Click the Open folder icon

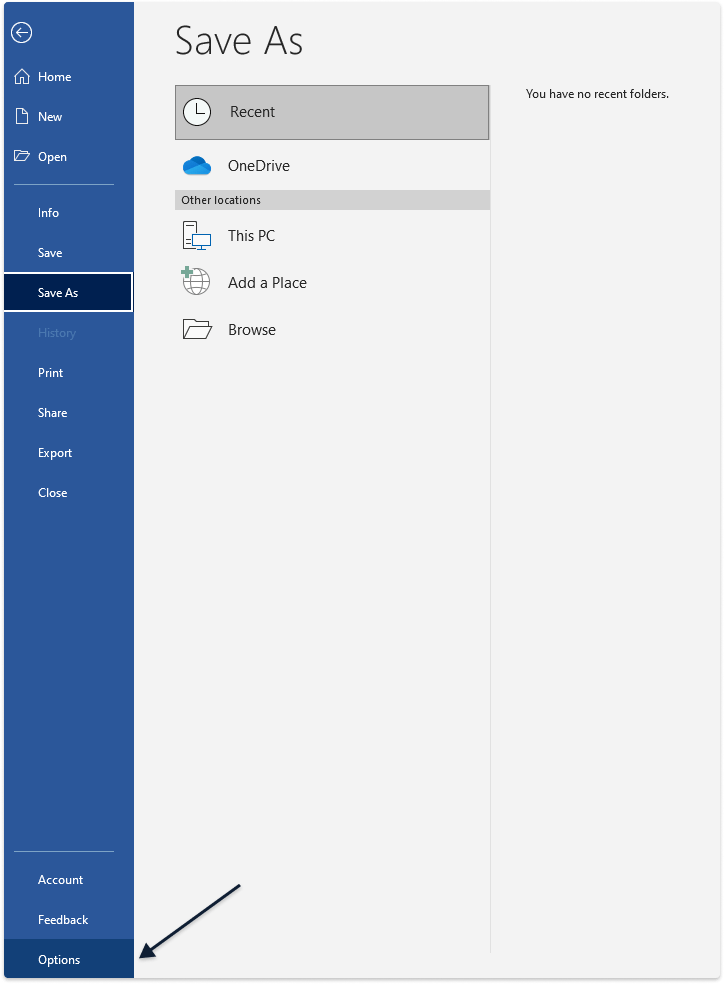(22, 157)
